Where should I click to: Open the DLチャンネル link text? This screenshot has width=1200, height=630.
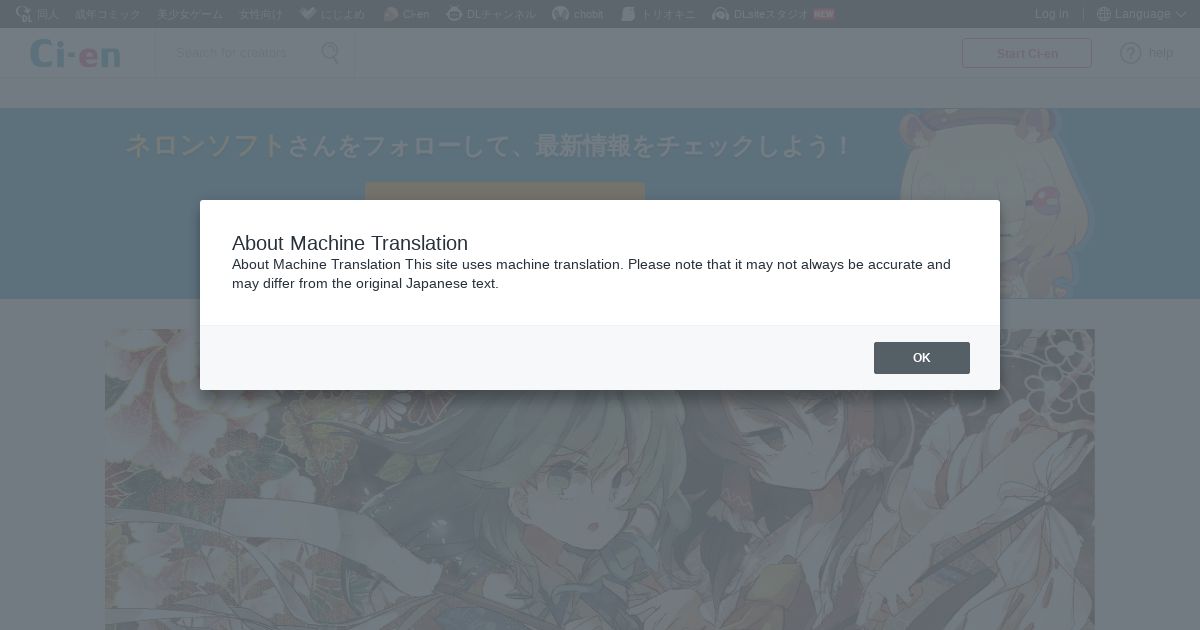click(x=501, y=14)
